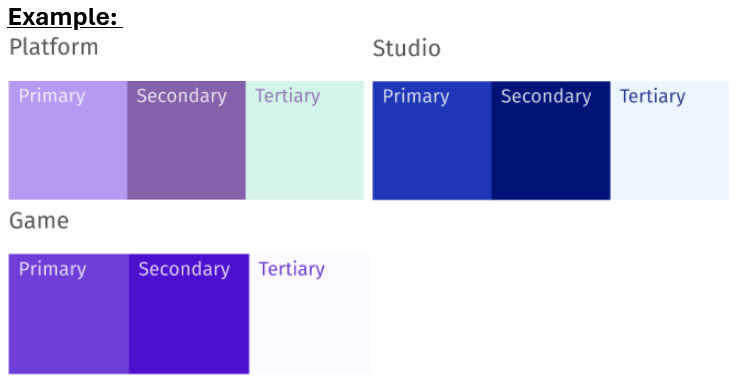Click the Secondary label in Studio palette
The image size is (739, 381).
click(546, 97)
